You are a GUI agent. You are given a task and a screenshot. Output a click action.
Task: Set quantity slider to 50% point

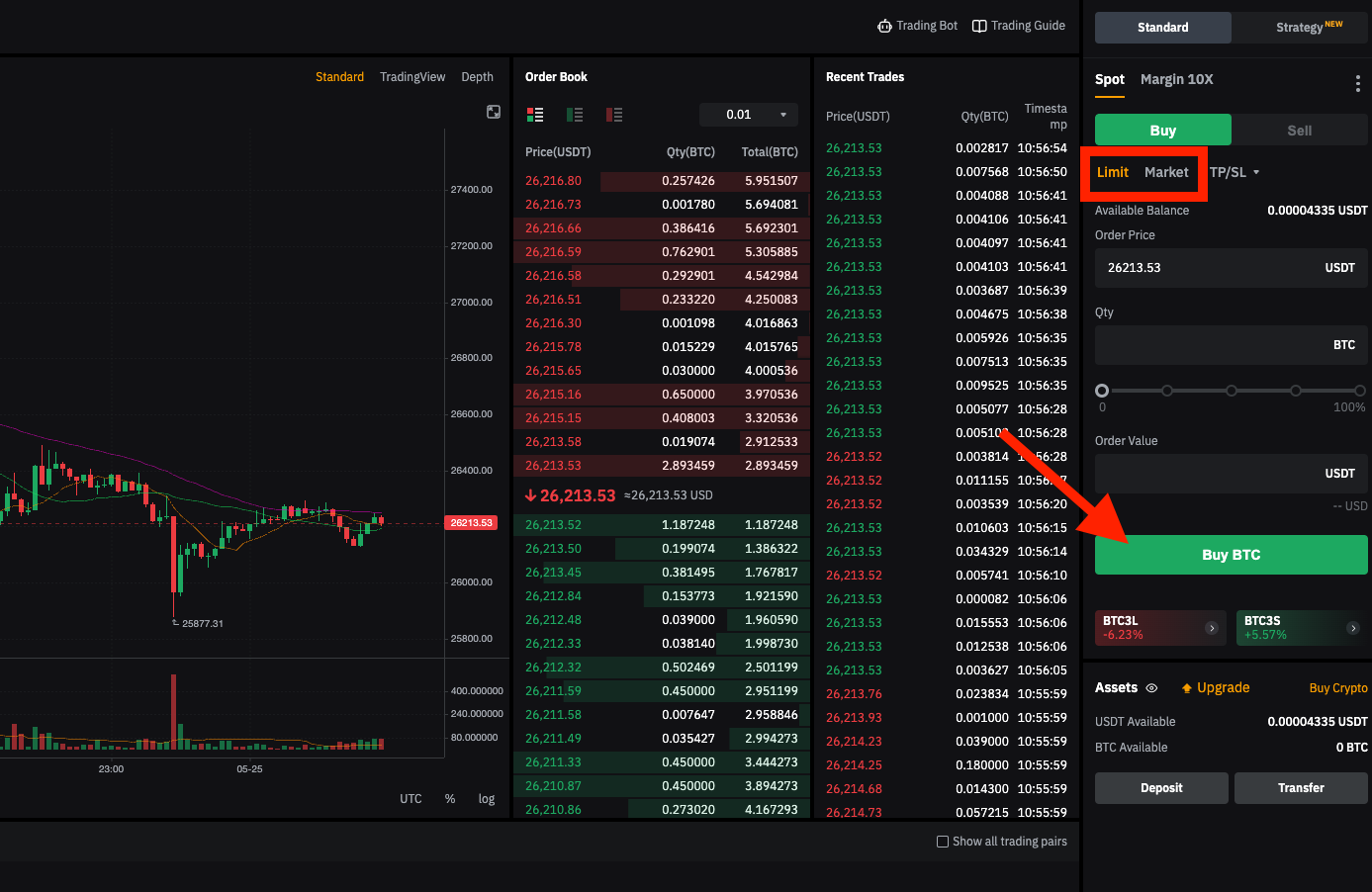point(1232,391)
